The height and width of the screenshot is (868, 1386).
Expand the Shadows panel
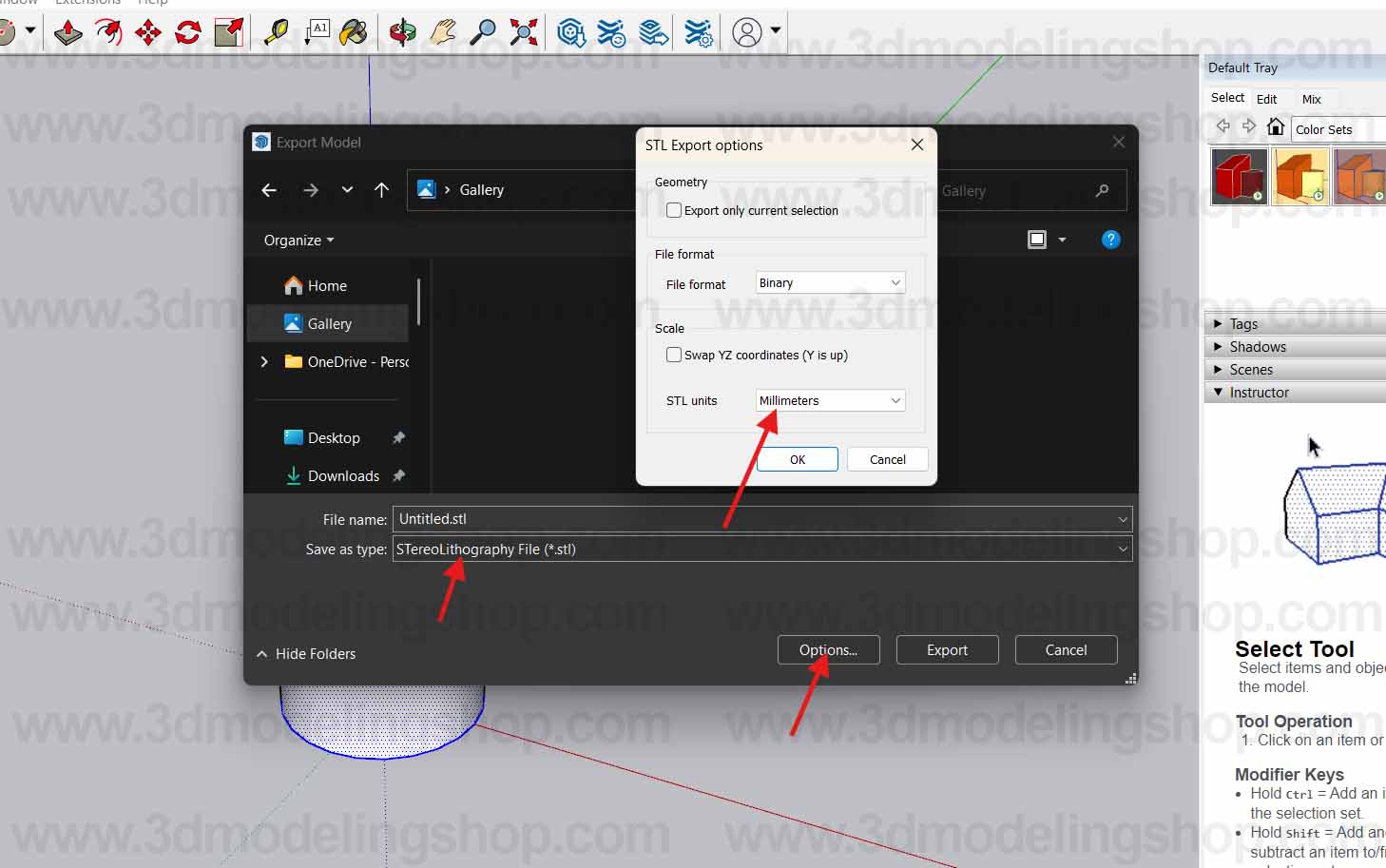(x=1295, y=346)
